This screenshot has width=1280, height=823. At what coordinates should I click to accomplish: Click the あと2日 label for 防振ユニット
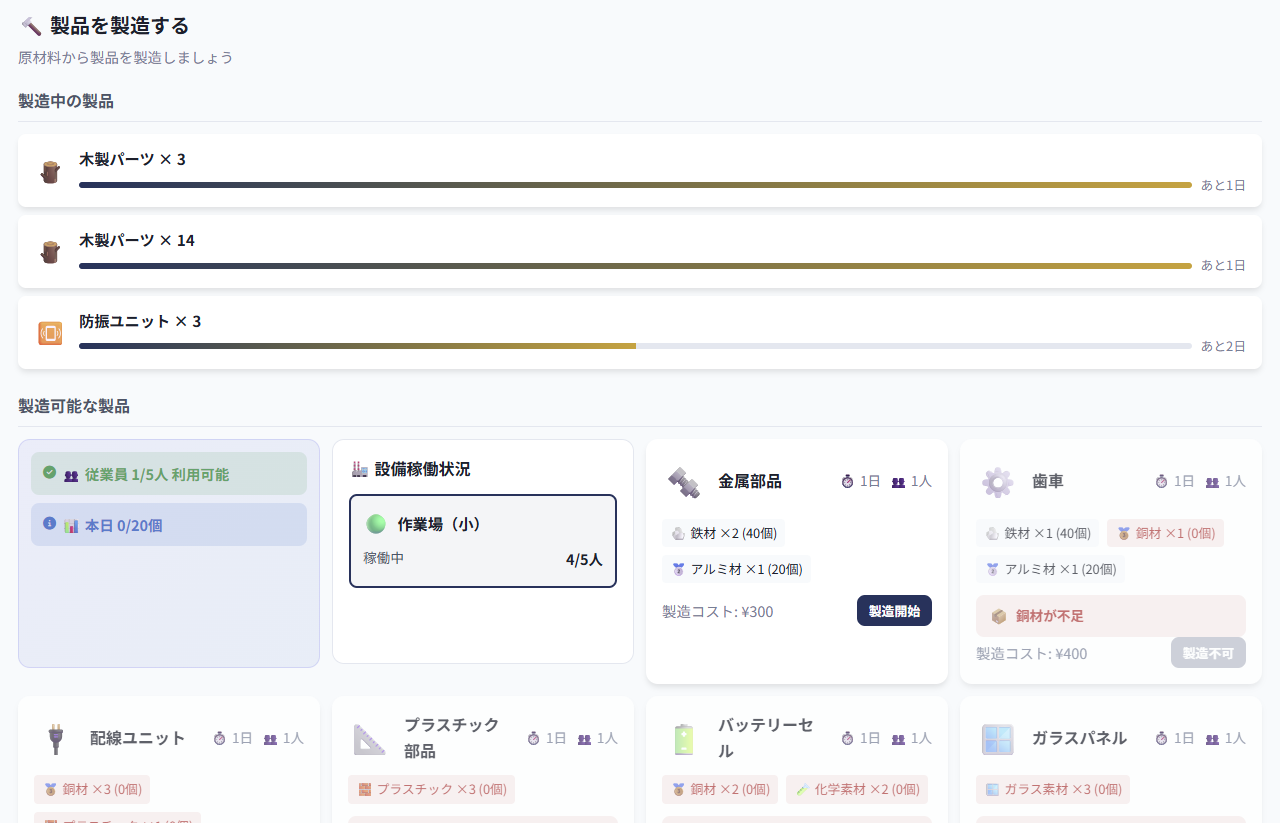point(1223,346)
